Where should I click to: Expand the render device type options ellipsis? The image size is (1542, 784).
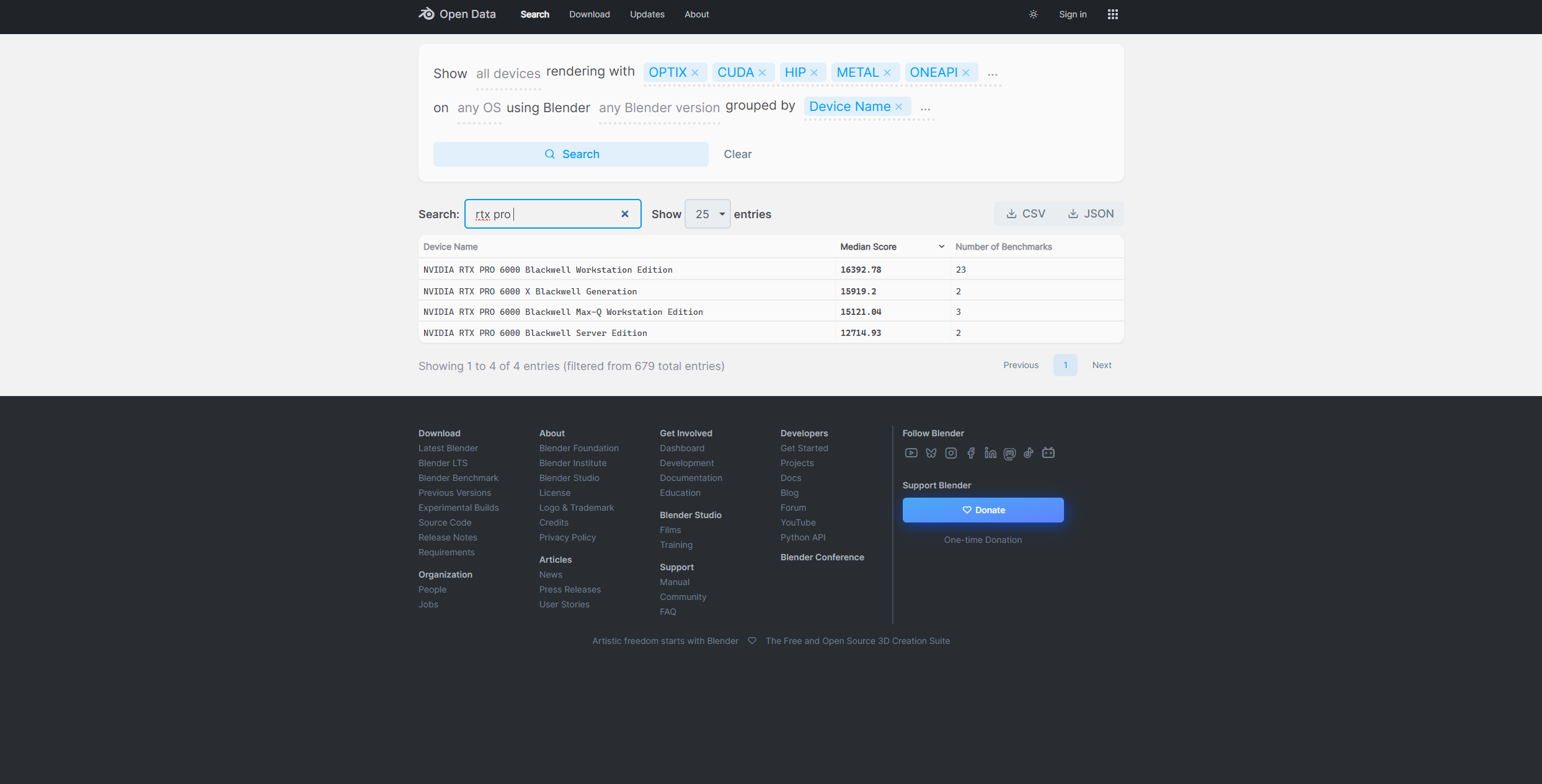tap(993, 74)
